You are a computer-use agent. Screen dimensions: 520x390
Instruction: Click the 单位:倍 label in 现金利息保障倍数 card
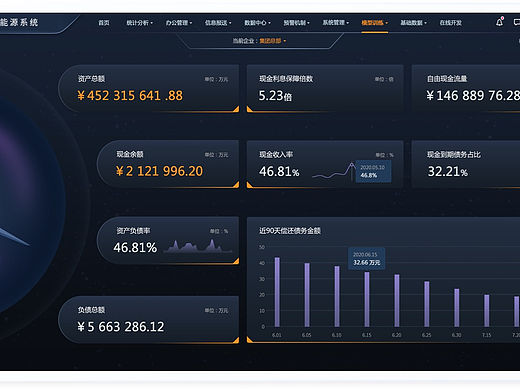pos(384,79)
